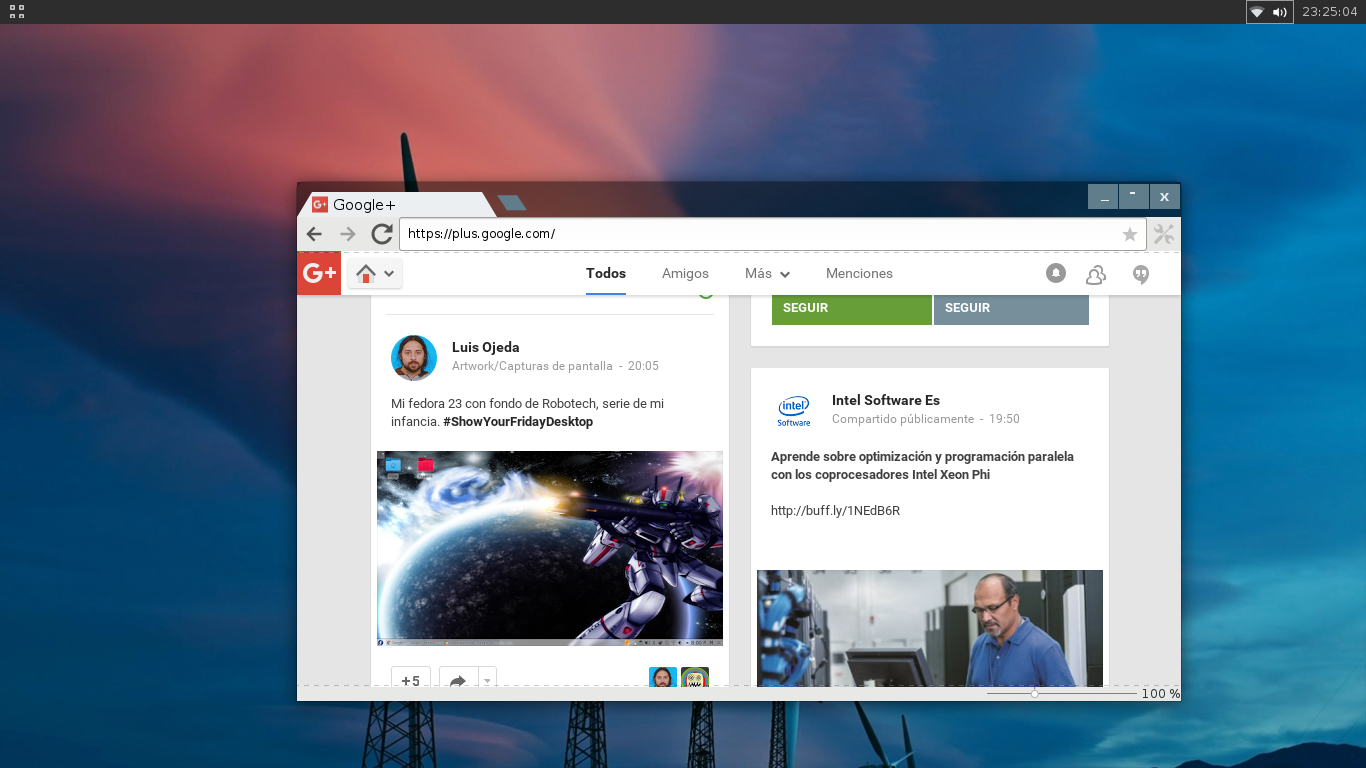Click the green circle icon above Luis's post

tap(705, 295)
